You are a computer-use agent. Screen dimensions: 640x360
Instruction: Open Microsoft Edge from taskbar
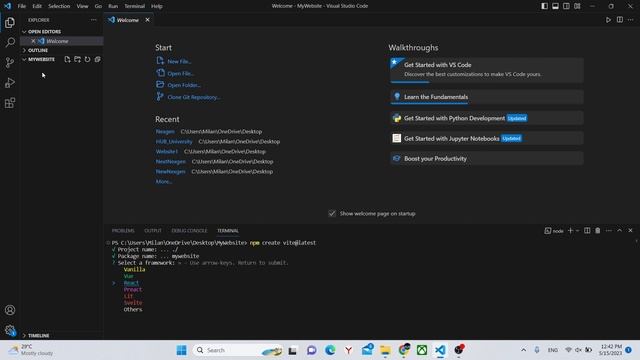click(x=330, y=350)
